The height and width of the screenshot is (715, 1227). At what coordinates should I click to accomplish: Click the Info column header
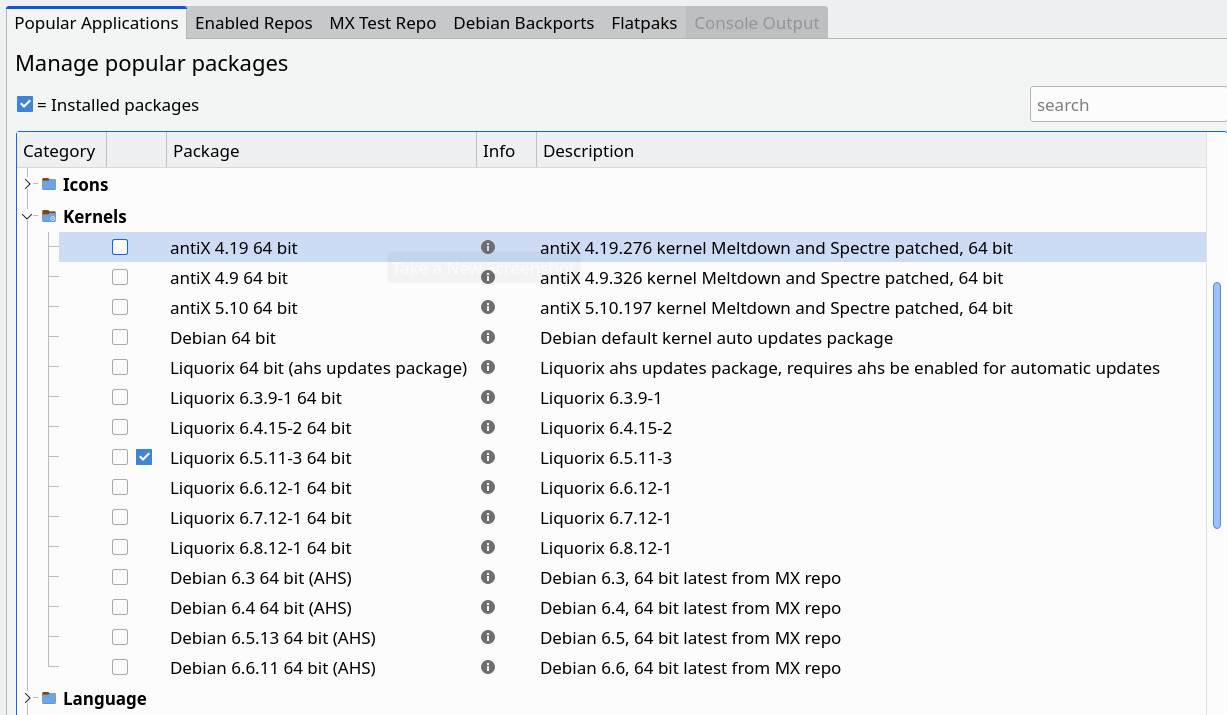[x=506, y=151]
